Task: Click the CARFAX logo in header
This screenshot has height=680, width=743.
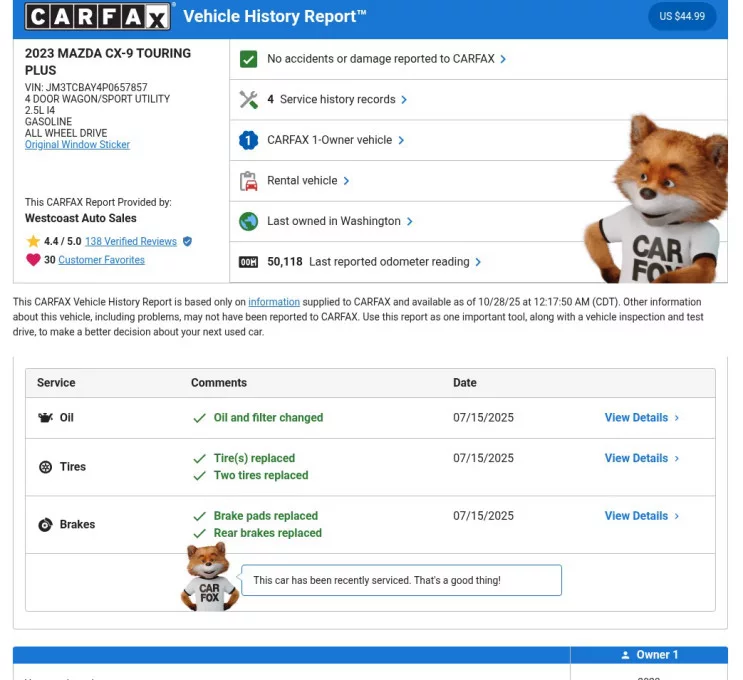Action: pyautogui.click(x=98, y=16)
